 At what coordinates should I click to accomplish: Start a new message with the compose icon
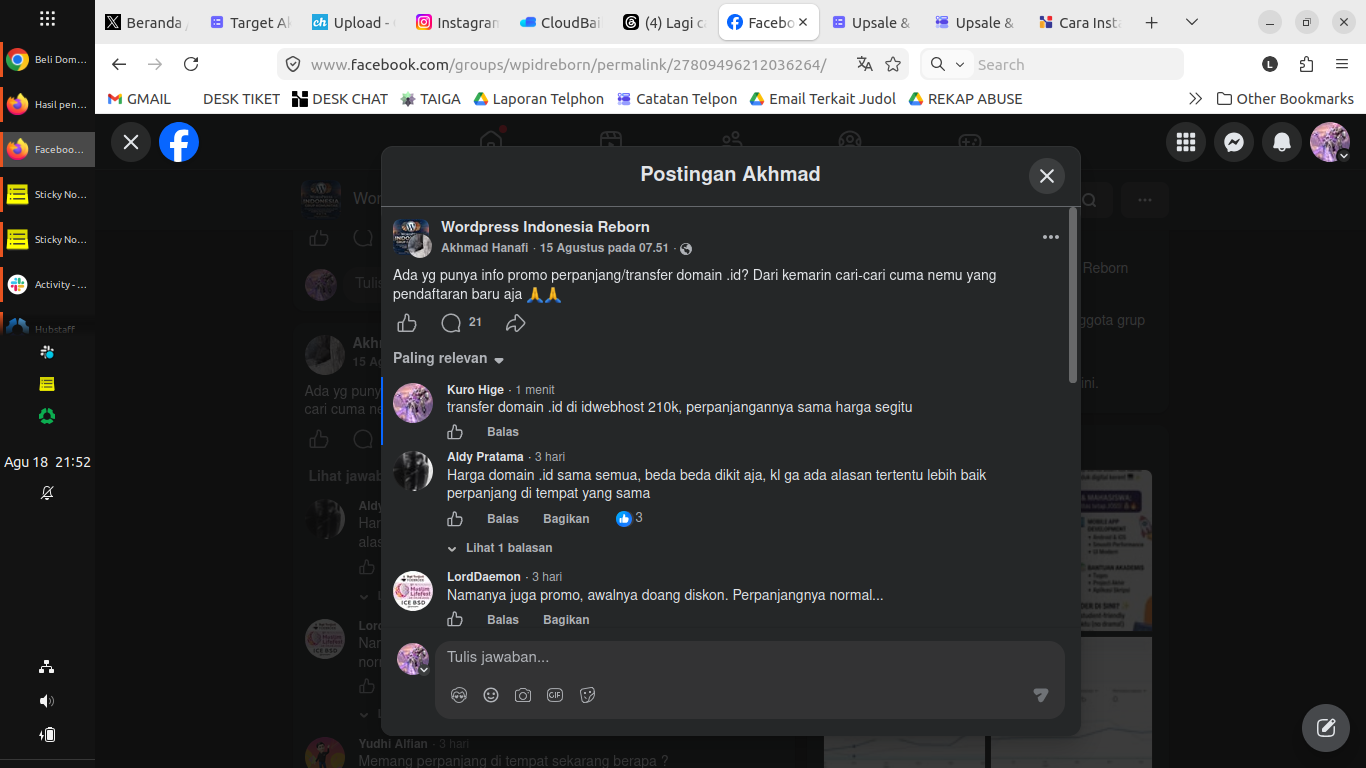(x=1326, y=728)
